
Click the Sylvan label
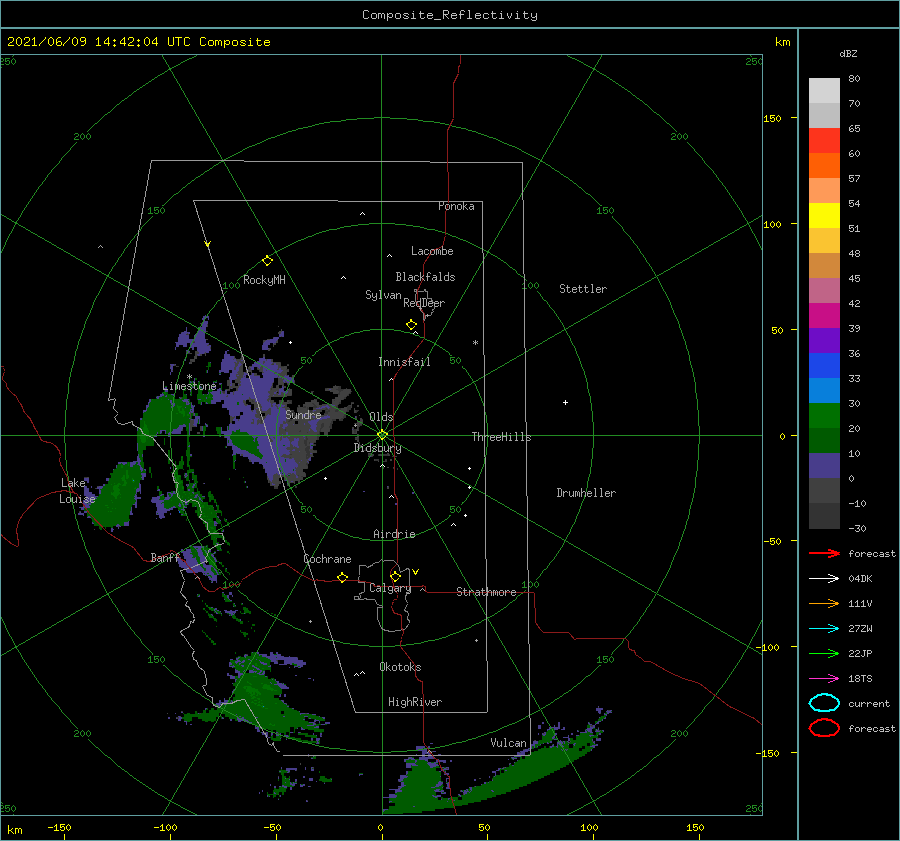click(383, 295)
